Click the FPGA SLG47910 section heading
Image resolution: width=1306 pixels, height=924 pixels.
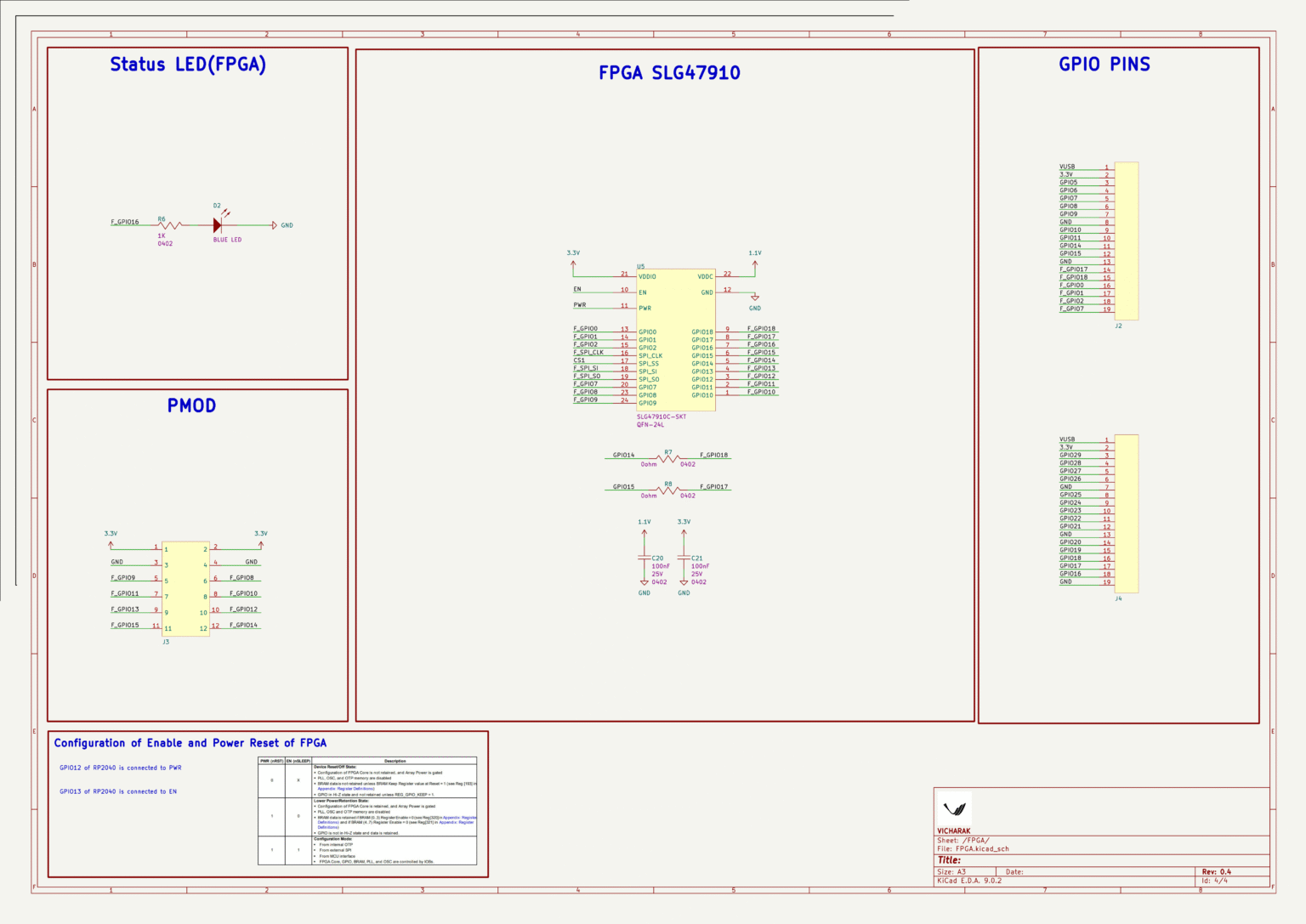coord(668,73)
